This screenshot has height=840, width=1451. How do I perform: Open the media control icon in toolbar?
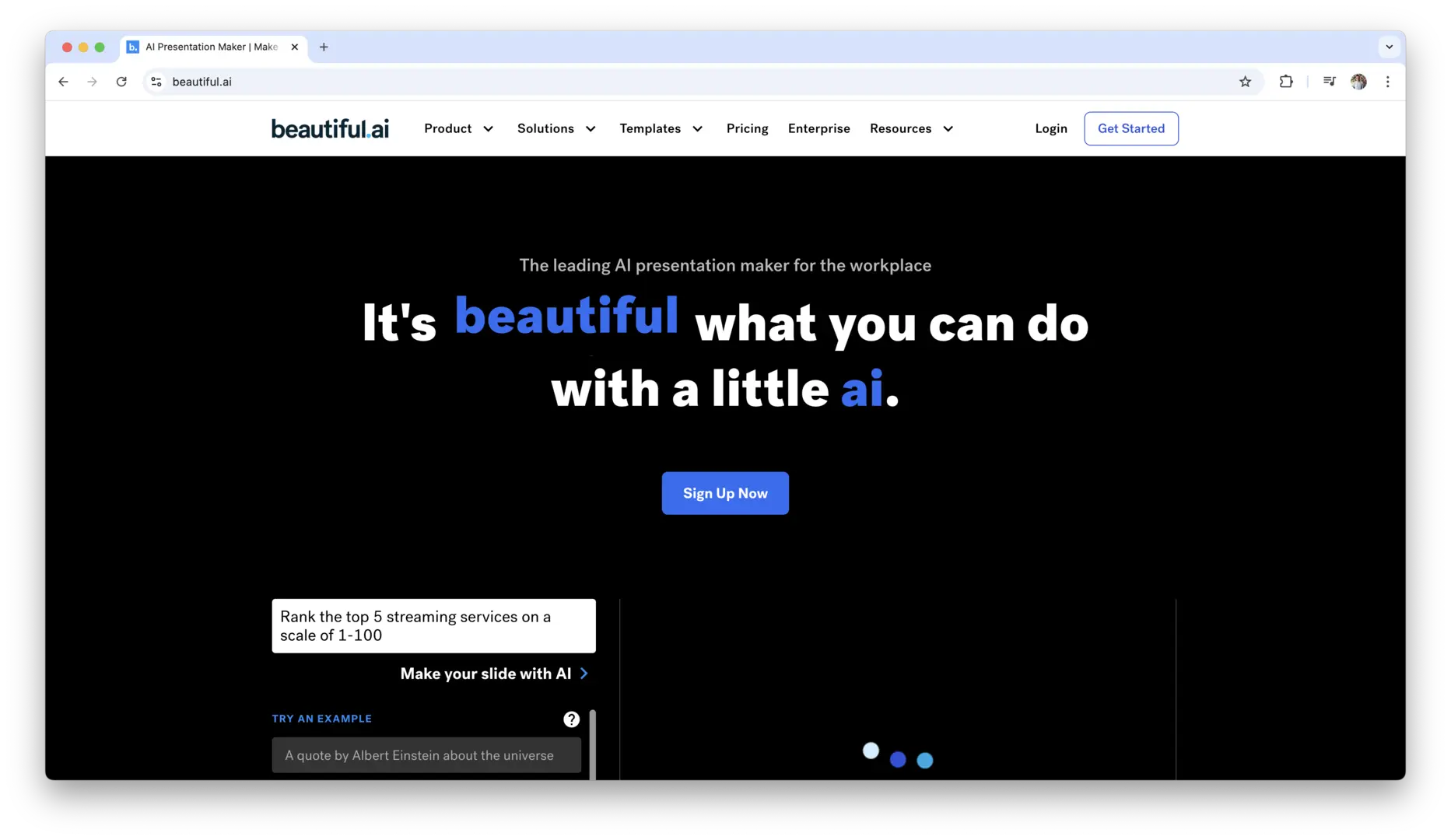click(1329, 82)
